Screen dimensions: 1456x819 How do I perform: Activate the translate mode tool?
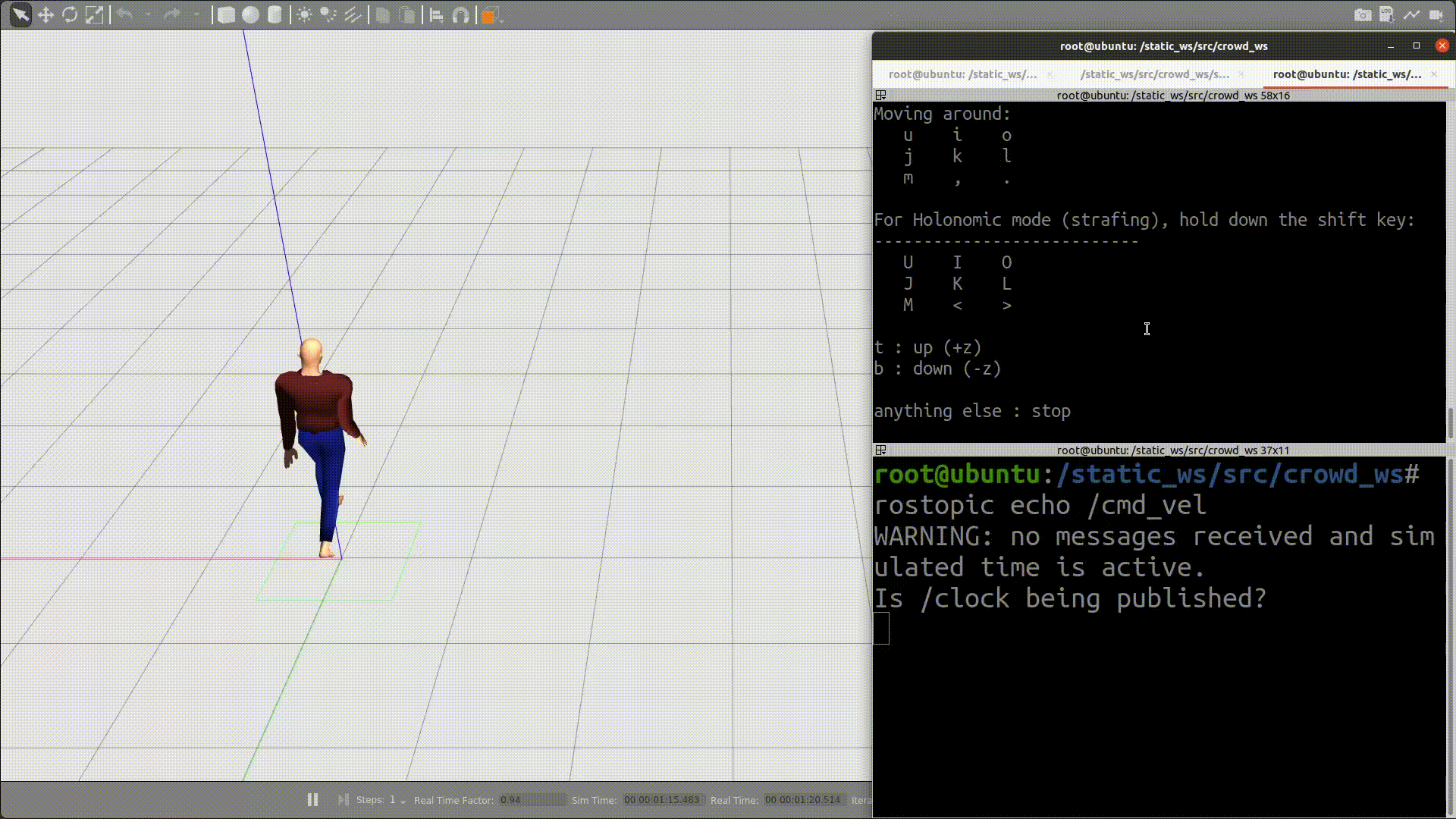click(45, 14)
